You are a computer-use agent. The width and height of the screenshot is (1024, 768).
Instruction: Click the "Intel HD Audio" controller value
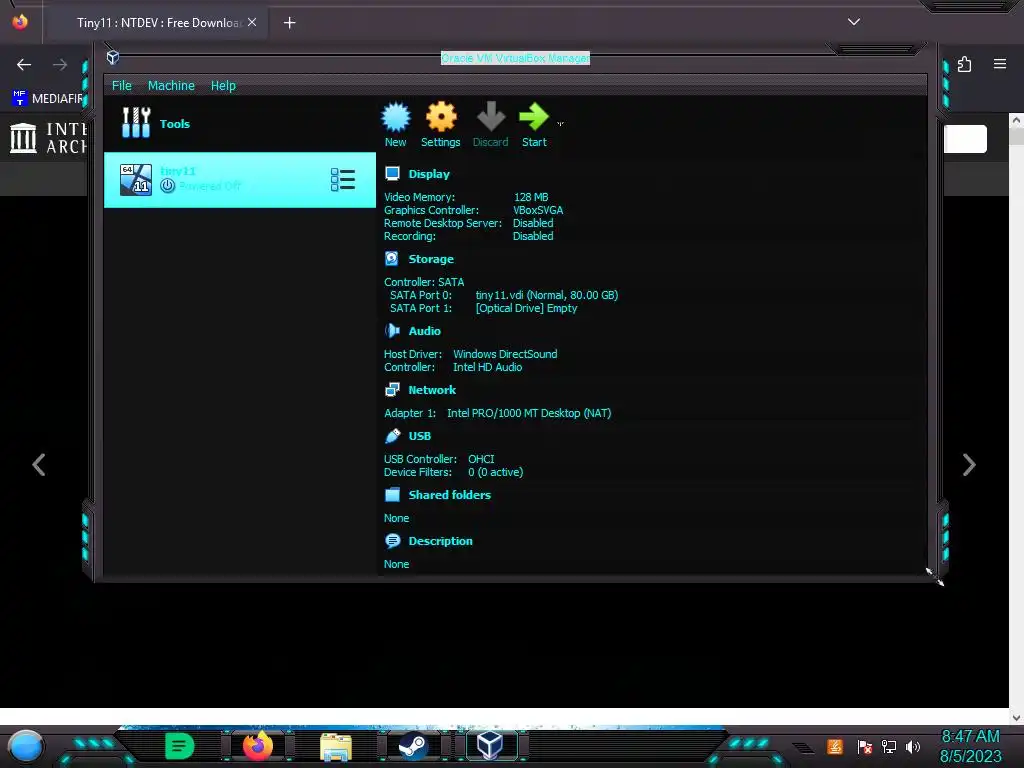tap(487, 367)
